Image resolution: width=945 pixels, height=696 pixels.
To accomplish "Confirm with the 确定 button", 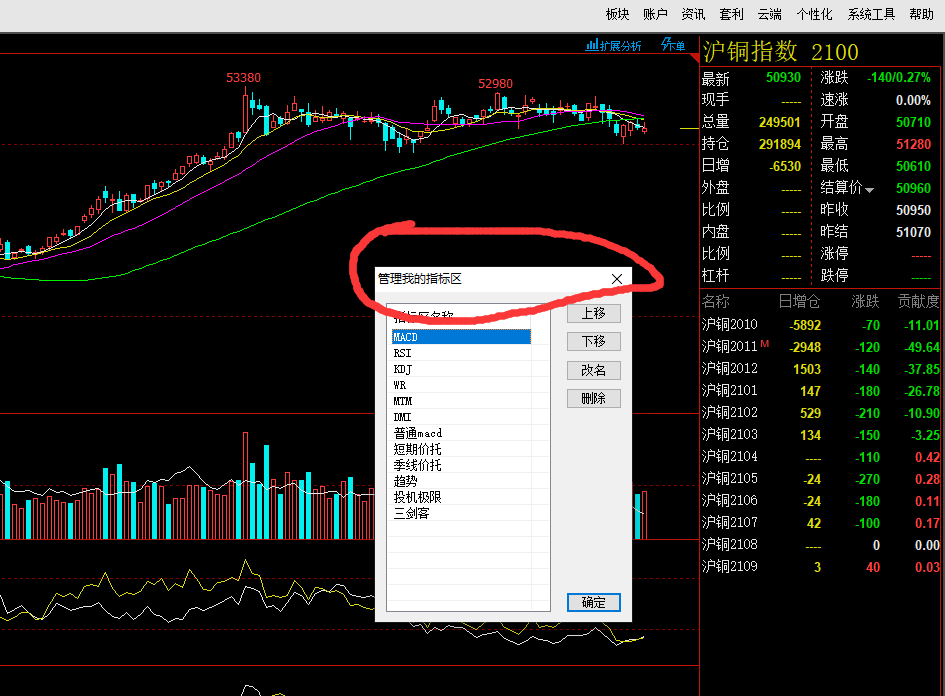I will [x=593, y=602].
